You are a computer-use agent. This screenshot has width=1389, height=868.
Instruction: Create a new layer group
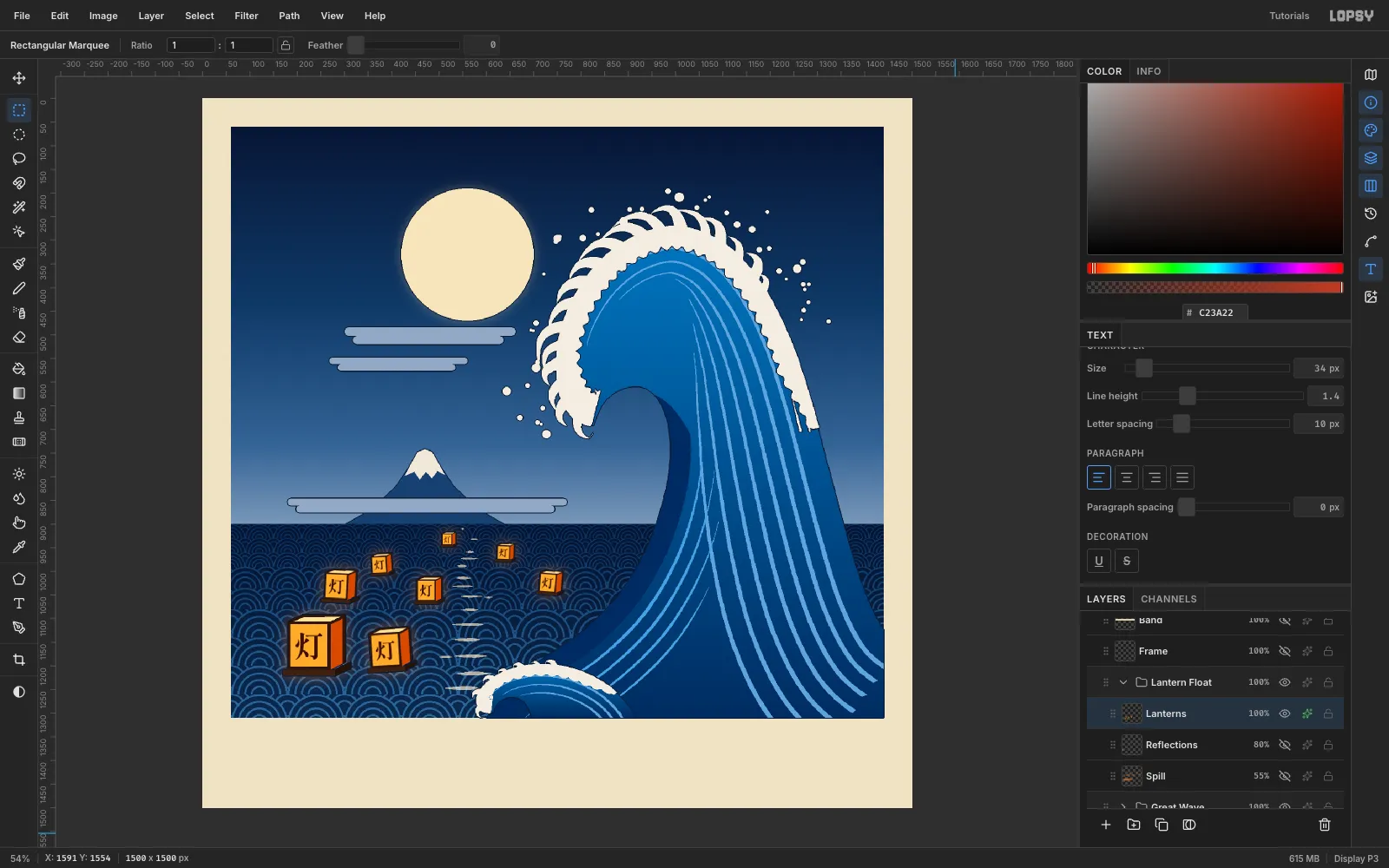[x=1134, y=825]
